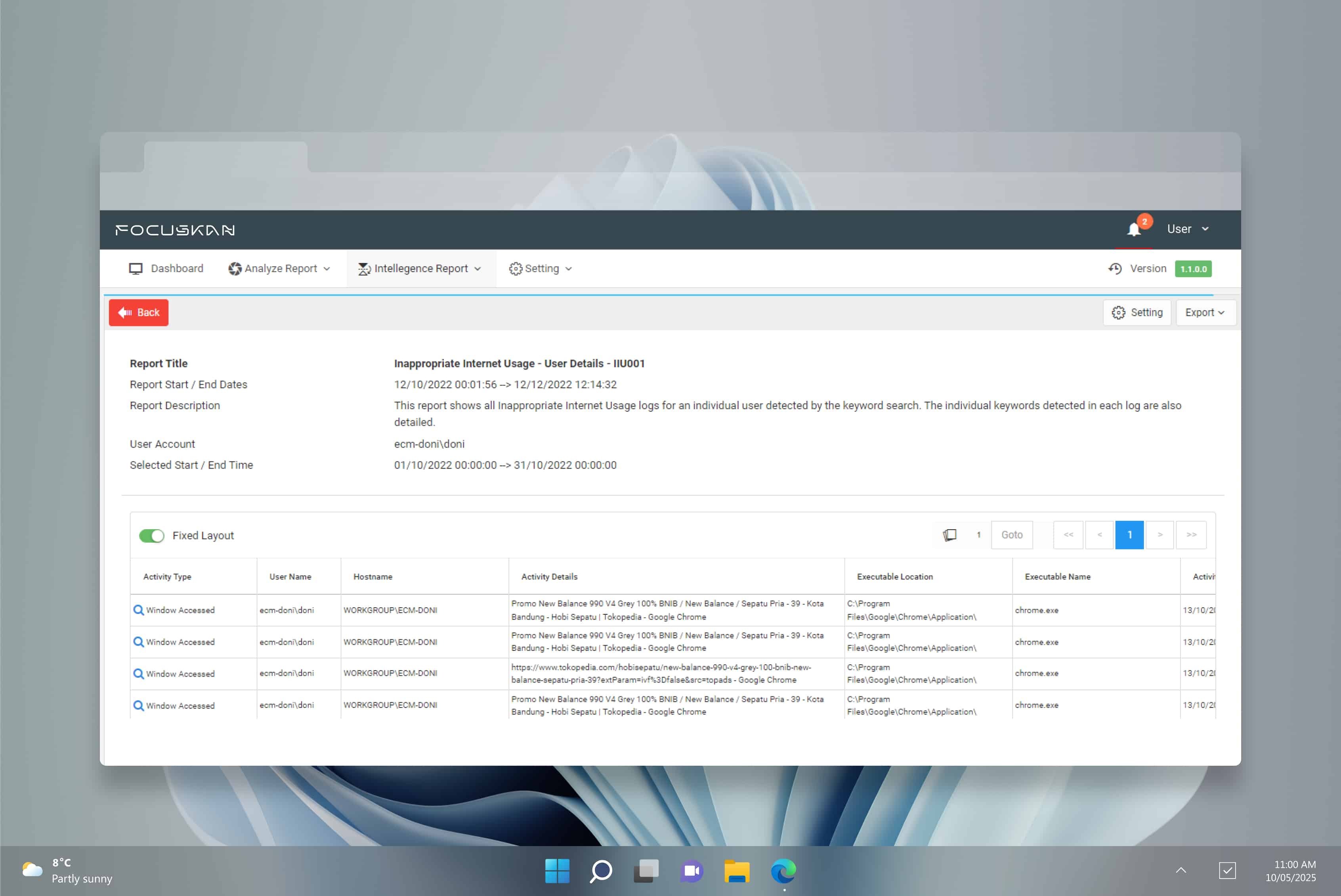The height and width of the screenshot is (896, 1341).
Task: Click the green 1.1.0.0 version badge
Action: point(1194,269)
